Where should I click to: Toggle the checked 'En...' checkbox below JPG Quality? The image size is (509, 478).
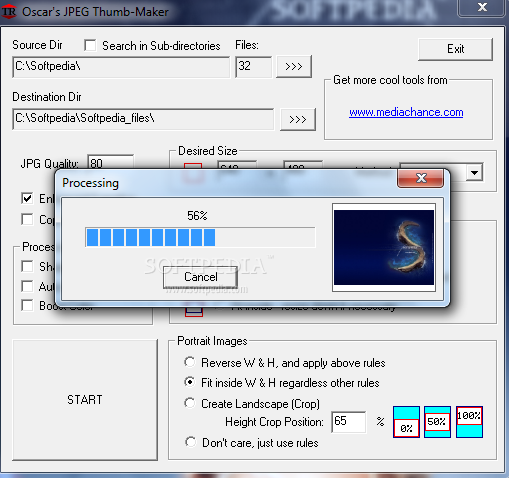[27, 198]
